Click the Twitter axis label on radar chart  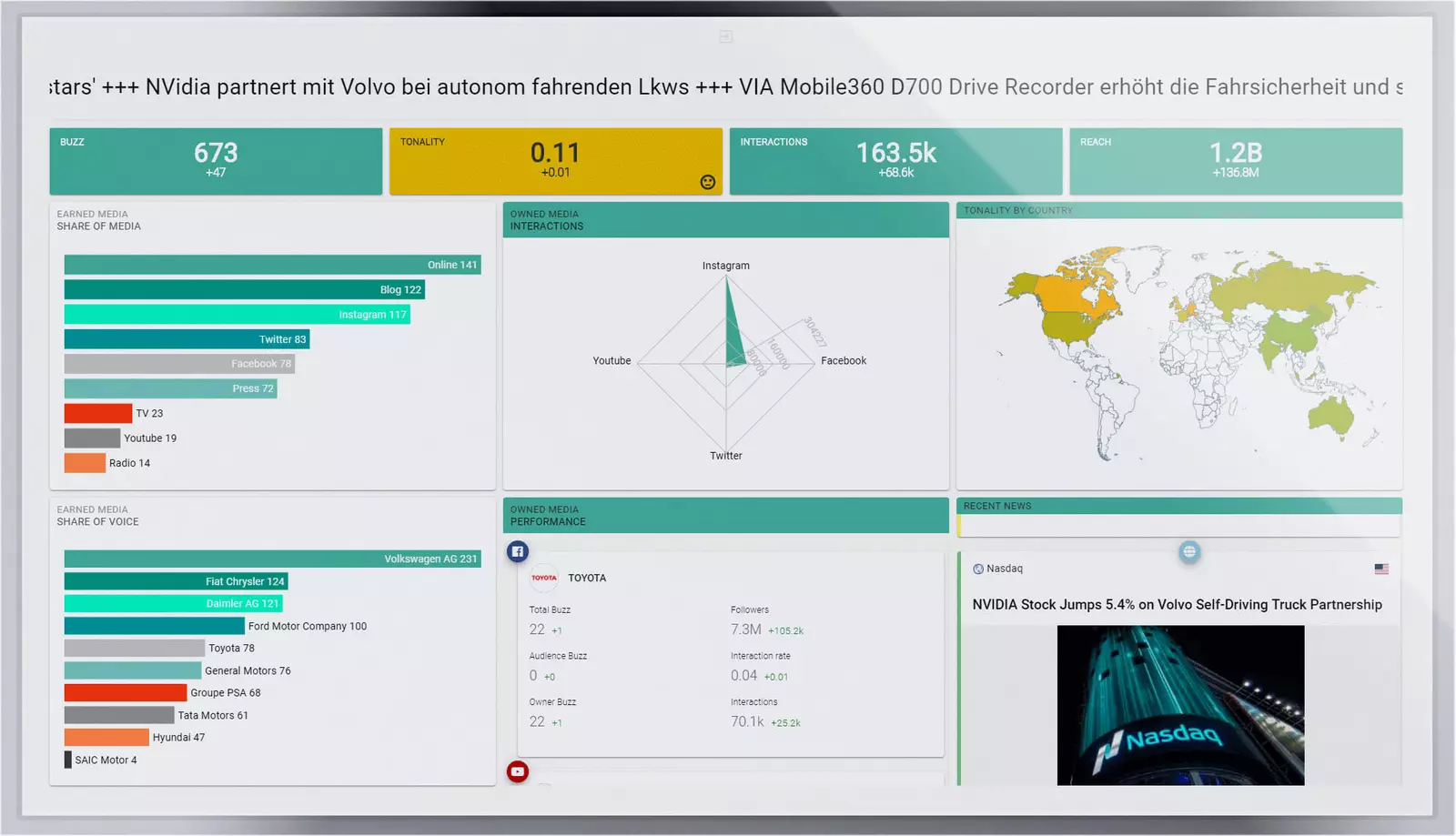pyautogui.click(x=726, y=456)
